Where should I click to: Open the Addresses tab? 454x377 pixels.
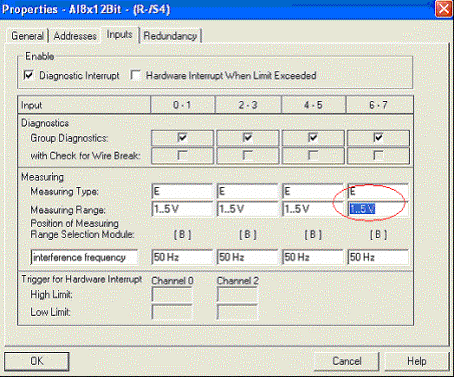[75, 36]
